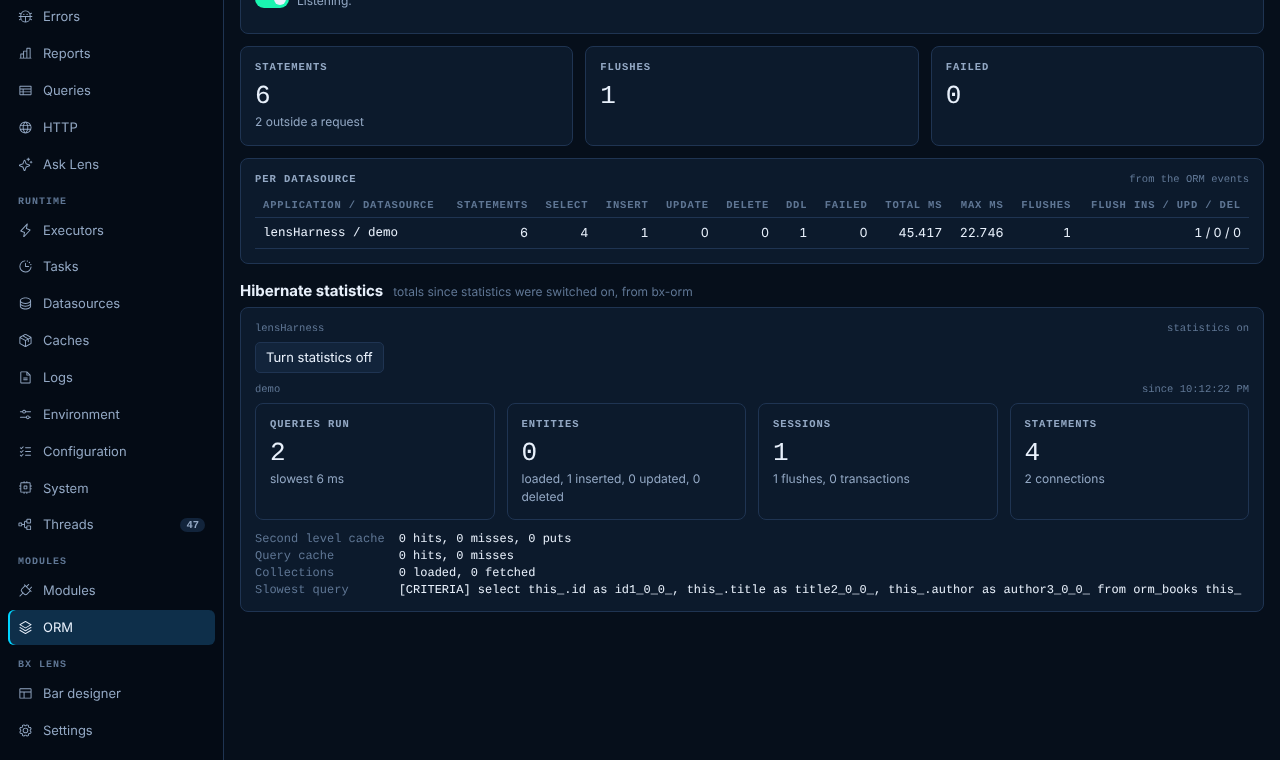Click the Tasks clock icon

coord(25,267)
